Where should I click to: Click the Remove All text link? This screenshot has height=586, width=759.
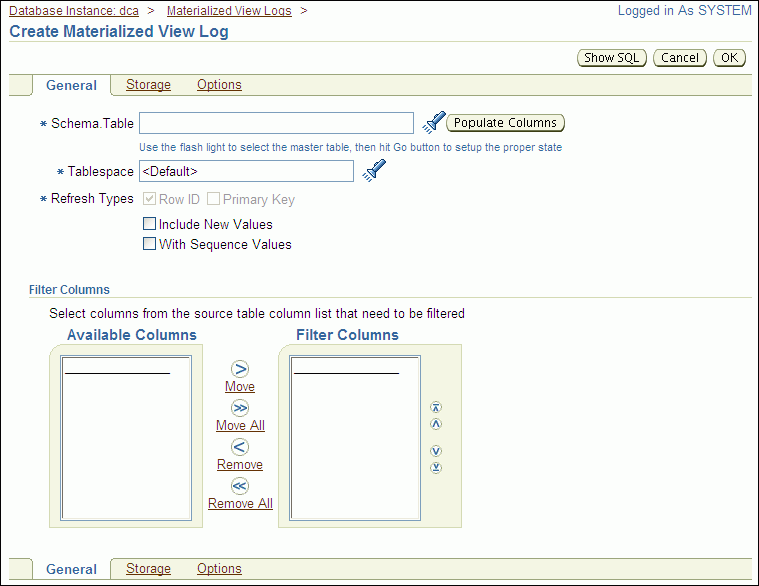coord(240,503)
